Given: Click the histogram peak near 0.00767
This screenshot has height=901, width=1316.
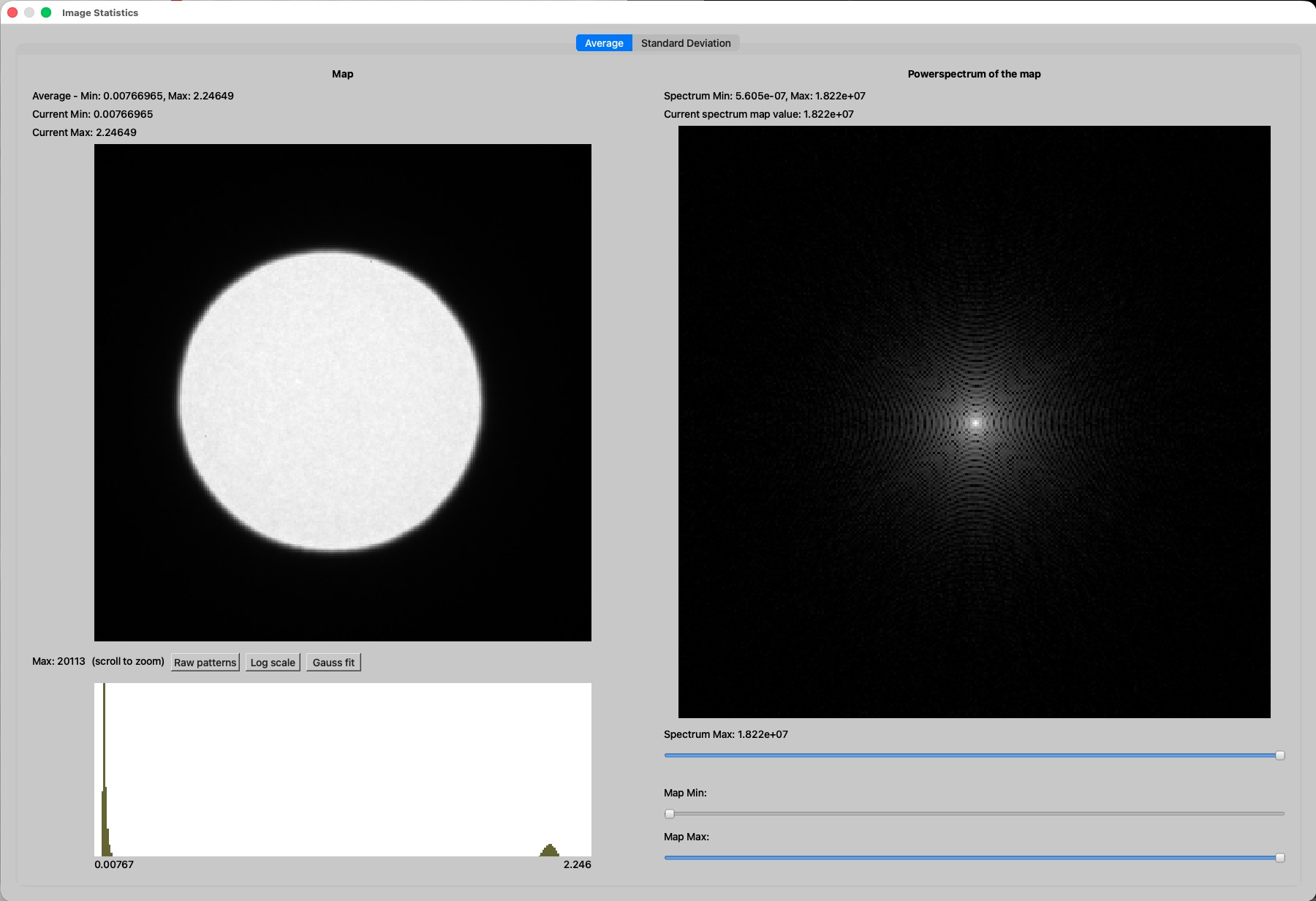Looking at the screenshot, I should pos(105,769).
